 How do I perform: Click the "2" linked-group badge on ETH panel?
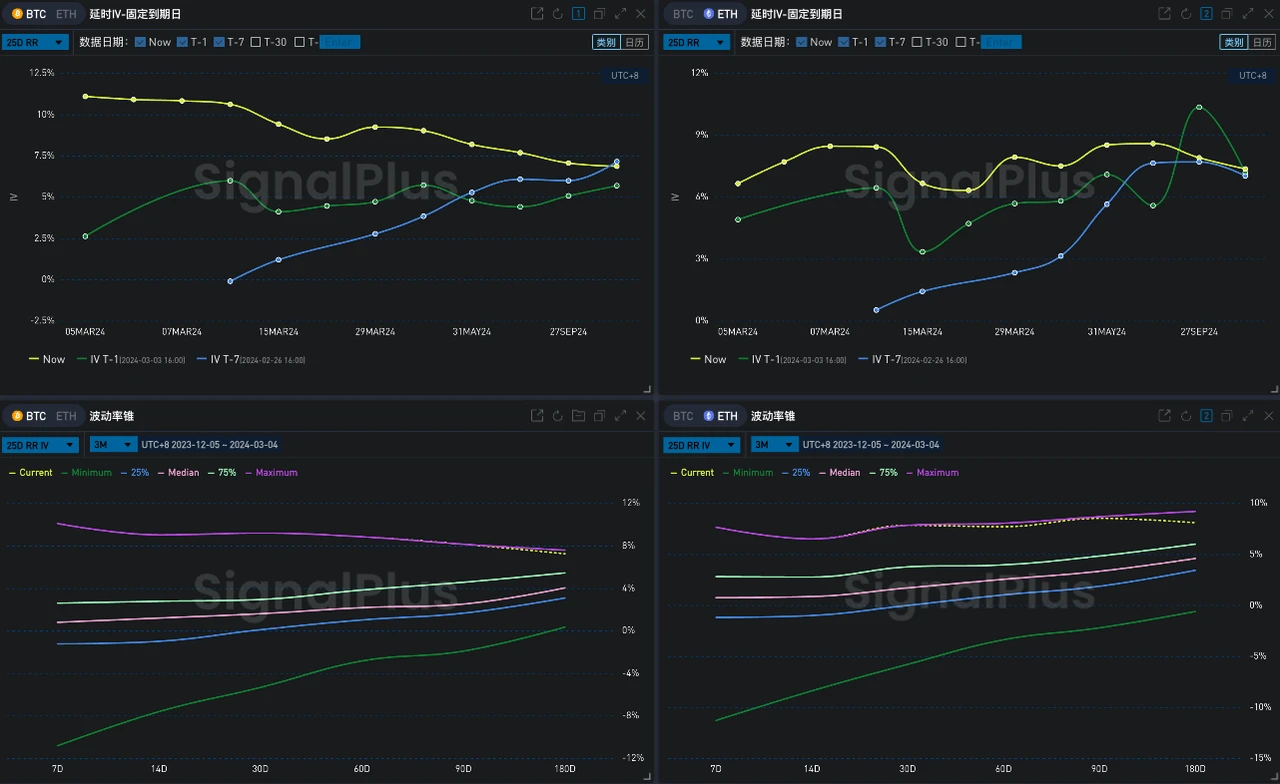(x=1206, y=13)
